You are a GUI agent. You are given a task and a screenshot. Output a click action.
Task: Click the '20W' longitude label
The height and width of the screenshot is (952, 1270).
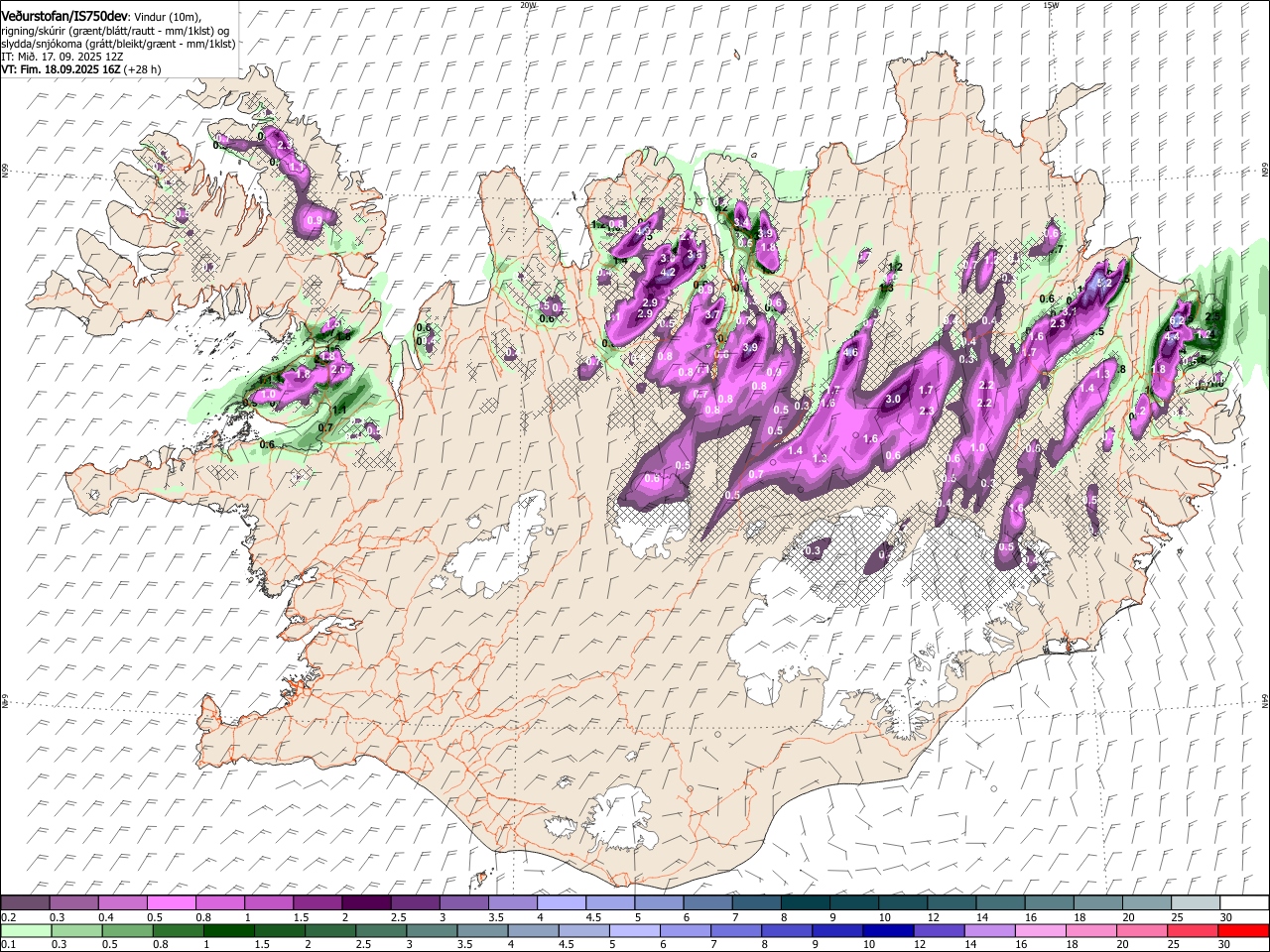[528, 5]
